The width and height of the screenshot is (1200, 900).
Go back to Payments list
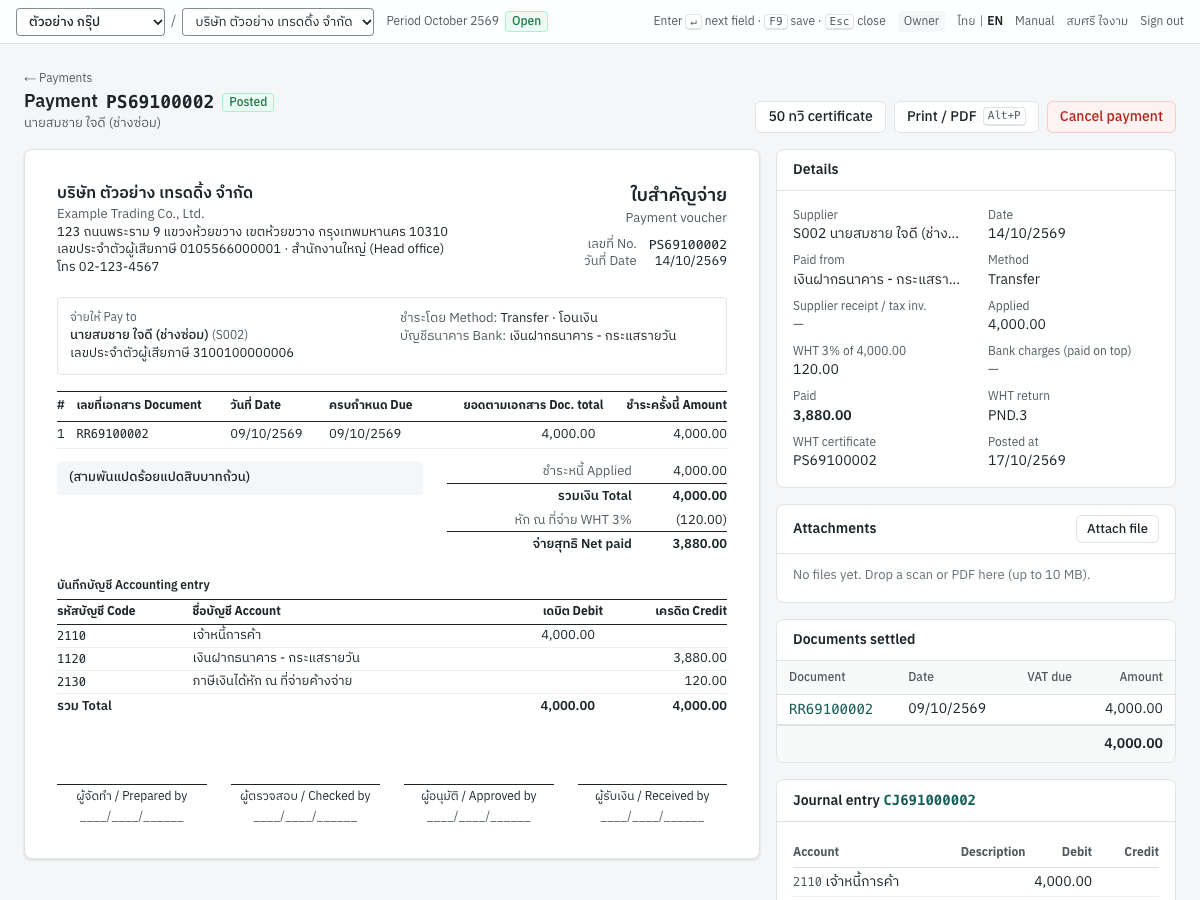[x=58, y=78]
